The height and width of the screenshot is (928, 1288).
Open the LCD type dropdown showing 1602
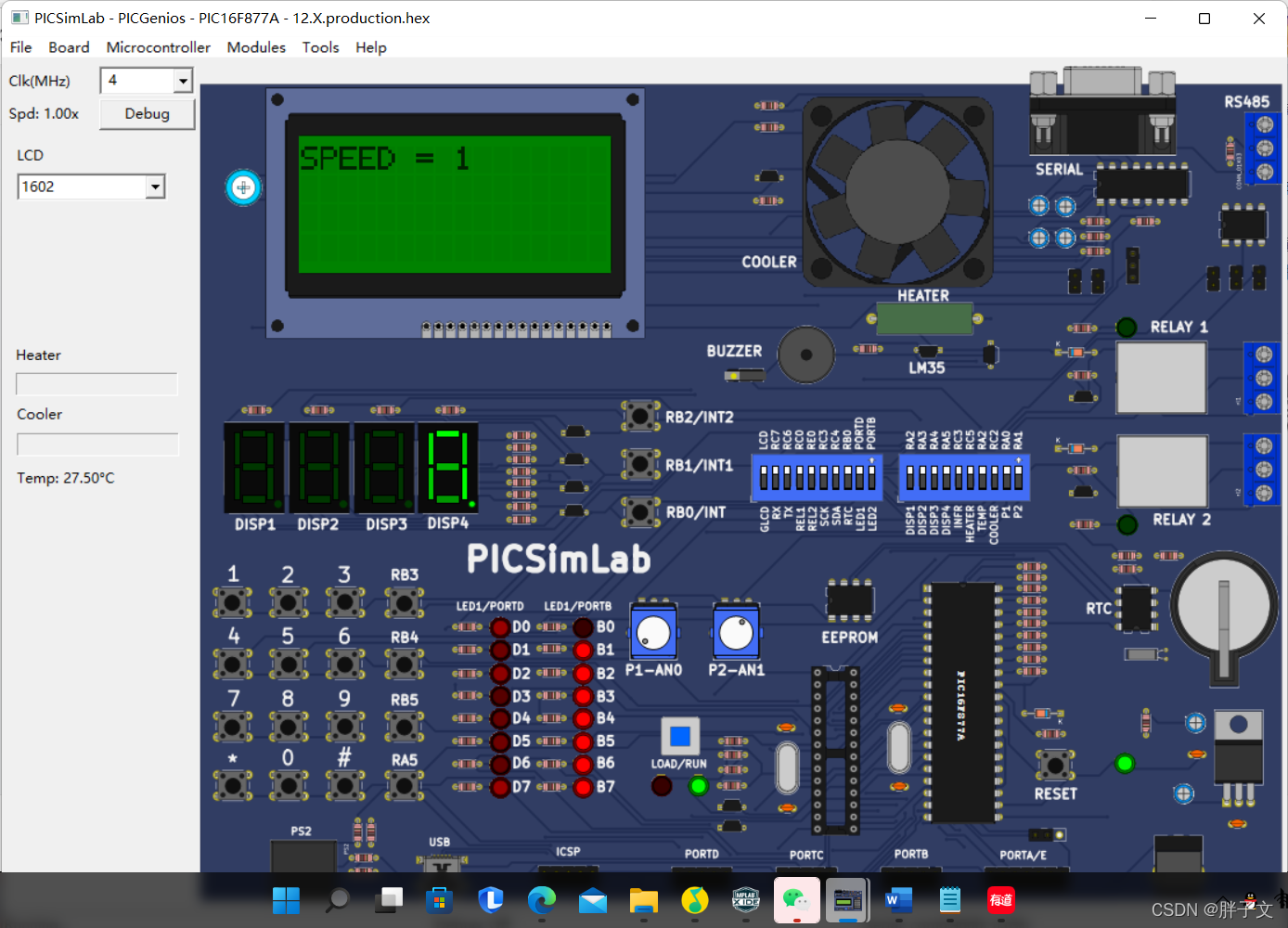pos(155,187)
